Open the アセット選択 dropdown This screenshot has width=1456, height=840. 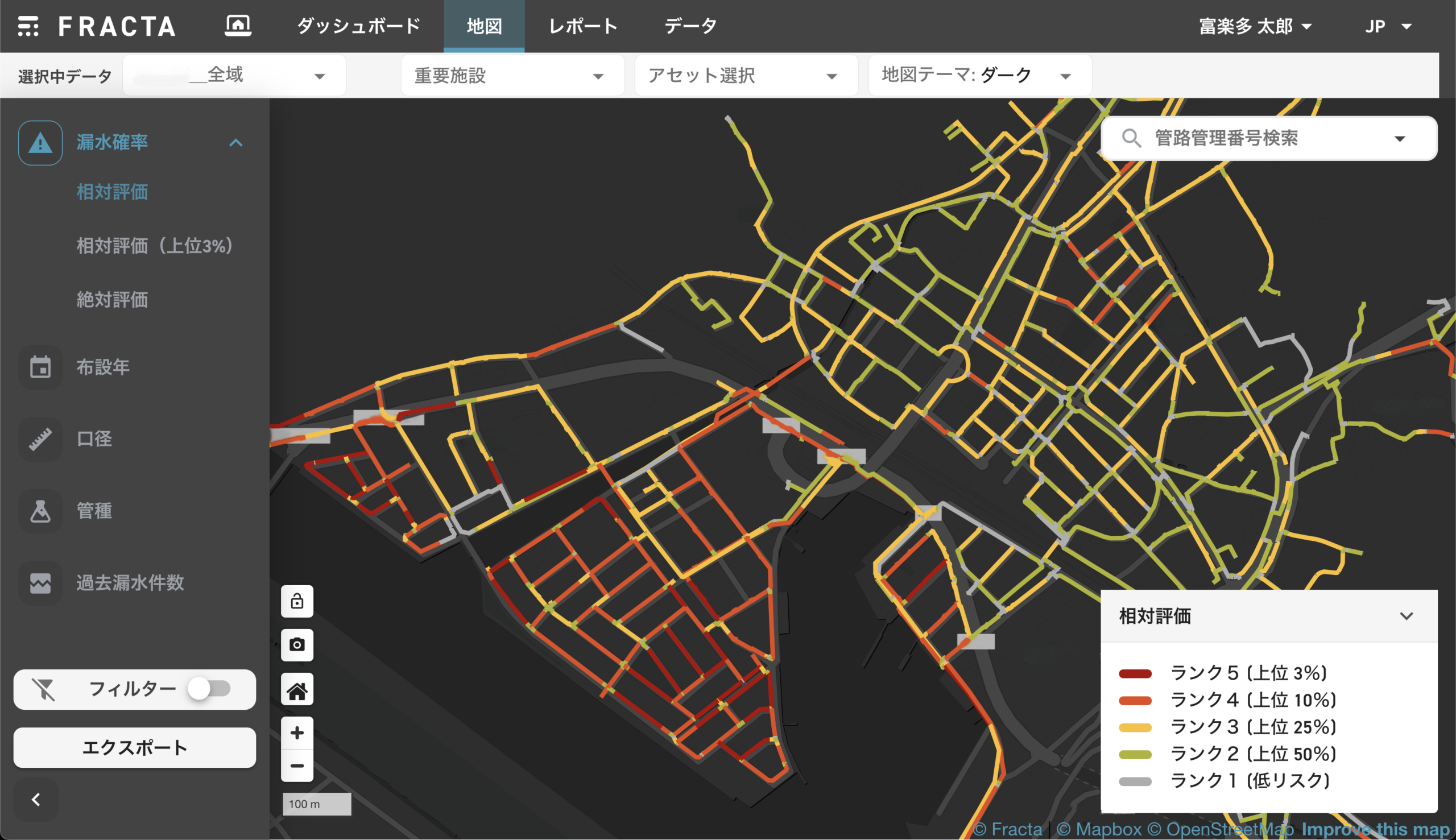click(744, 76)
